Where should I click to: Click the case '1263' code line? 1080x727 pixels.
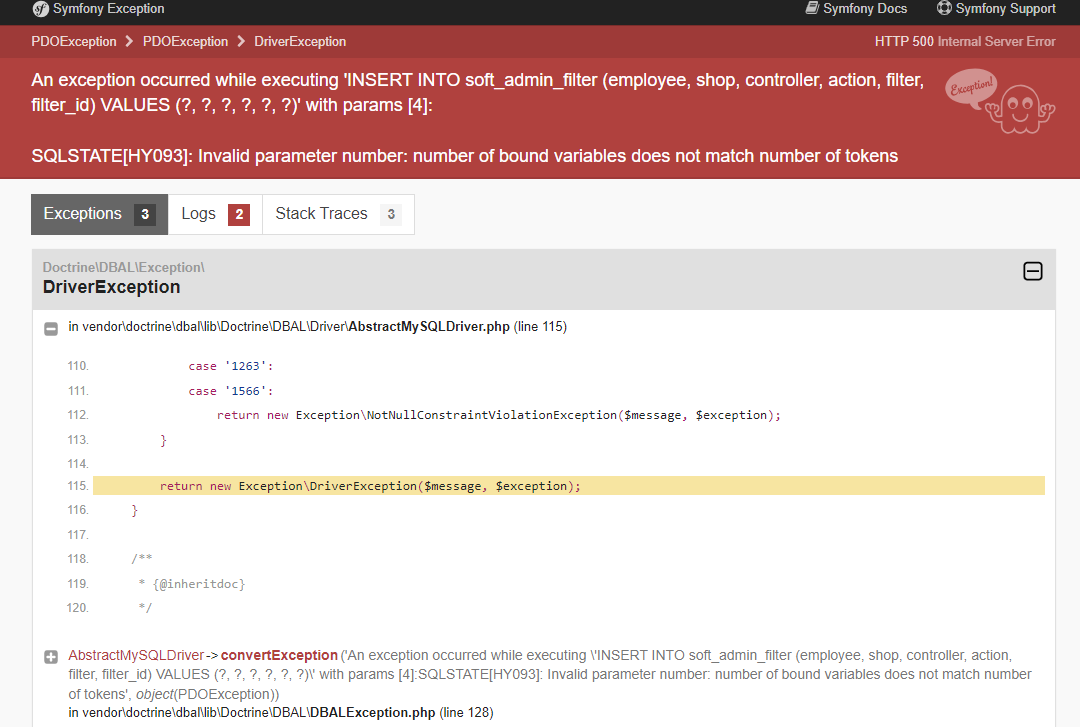coord(231,366)
